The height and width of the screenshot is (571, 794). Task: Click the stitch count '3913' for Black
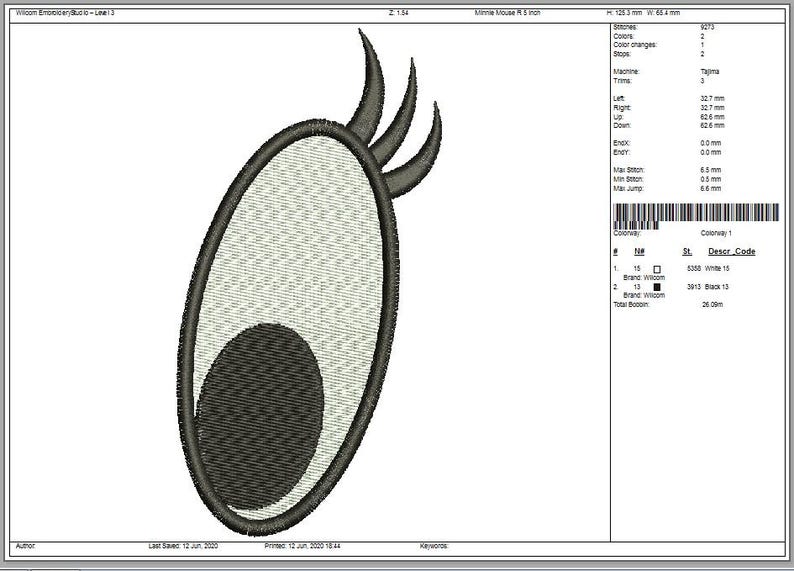pyautogui.click(x=694, y=287)
